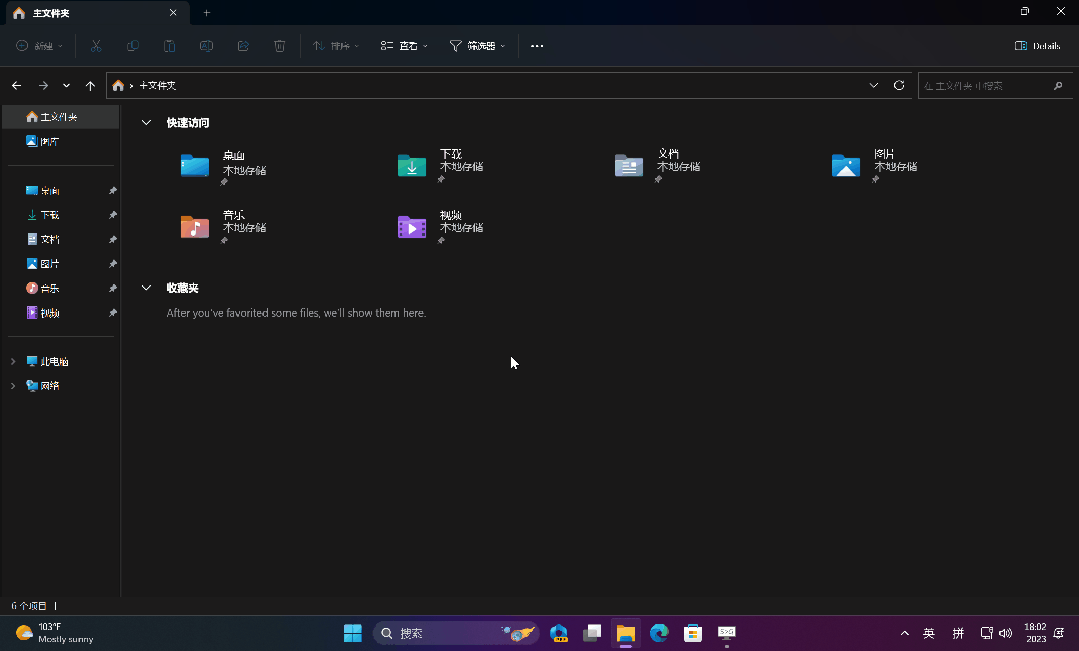Viewport: 1079px width, 651px height.
Task: Go up to the parent folder arrow
Action: click(x=90, y=85)
